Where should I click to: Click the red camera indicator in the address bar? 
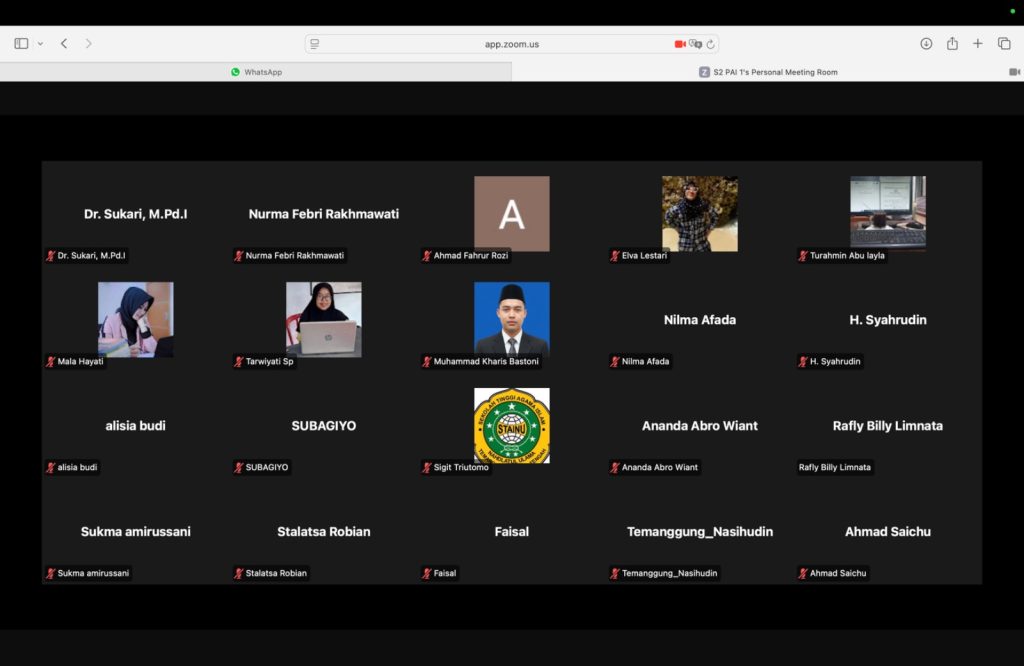pyautogui.click(x=680, y=44)
